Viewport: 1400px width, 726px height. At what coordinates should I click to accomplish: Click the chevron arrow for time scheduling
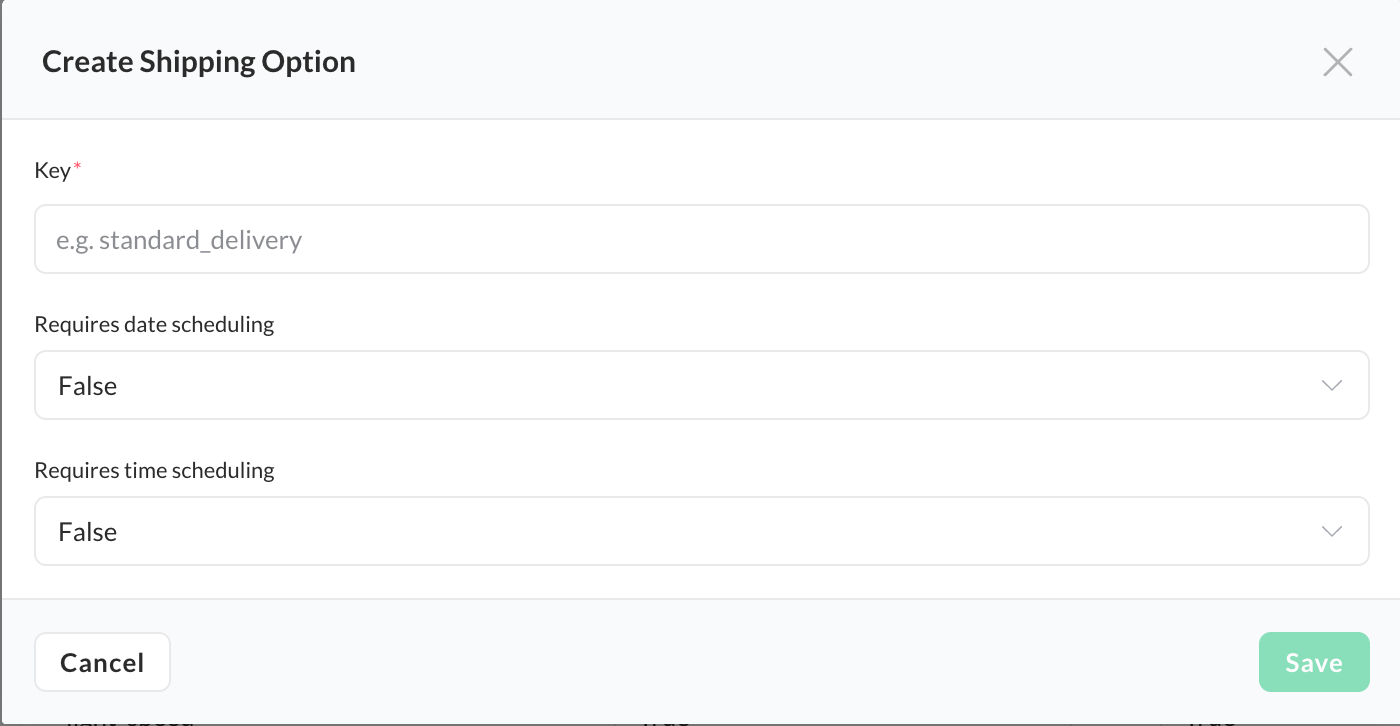[x=1331, y=532]
